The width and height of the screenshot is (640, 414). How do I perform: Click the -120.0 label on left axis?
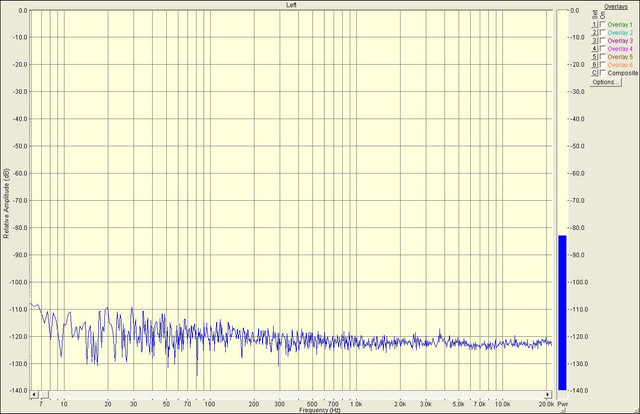pyautogui.click(x=19, y=337)
